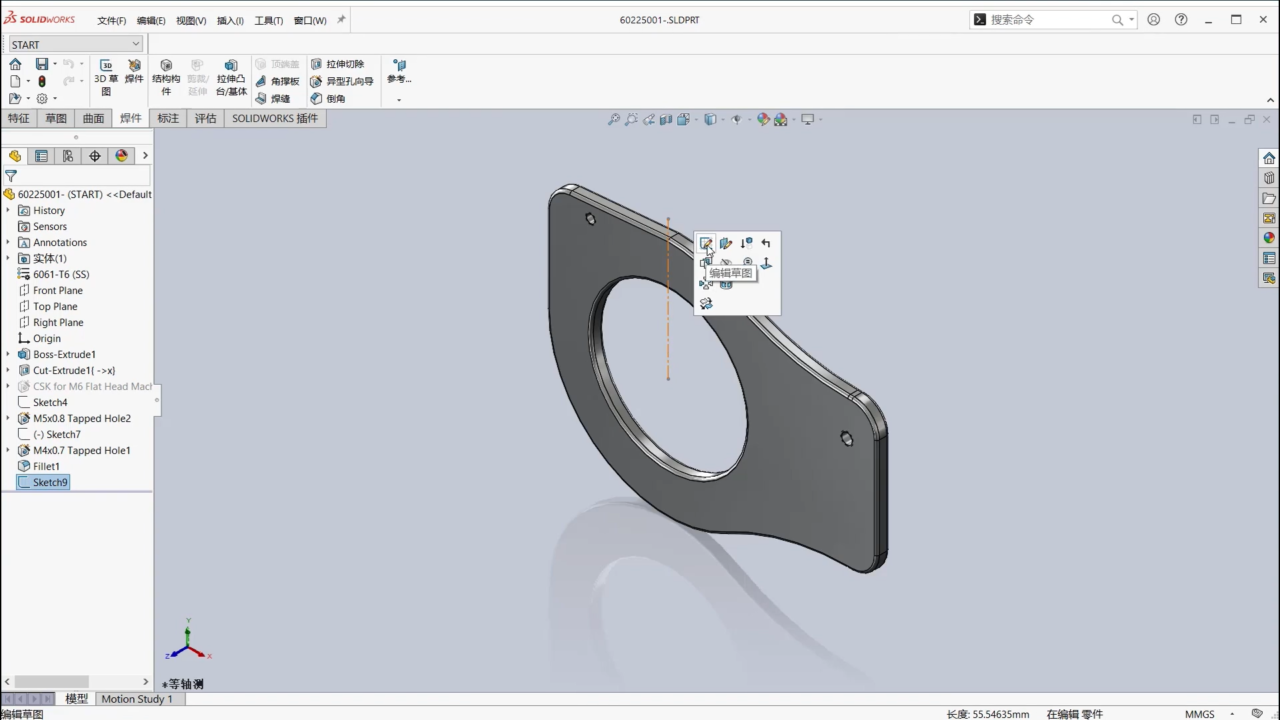Show more manager tabs via right chevron
Image resolution: width=1280 pixels, height=720 pixels.
[x=145, y=156]
